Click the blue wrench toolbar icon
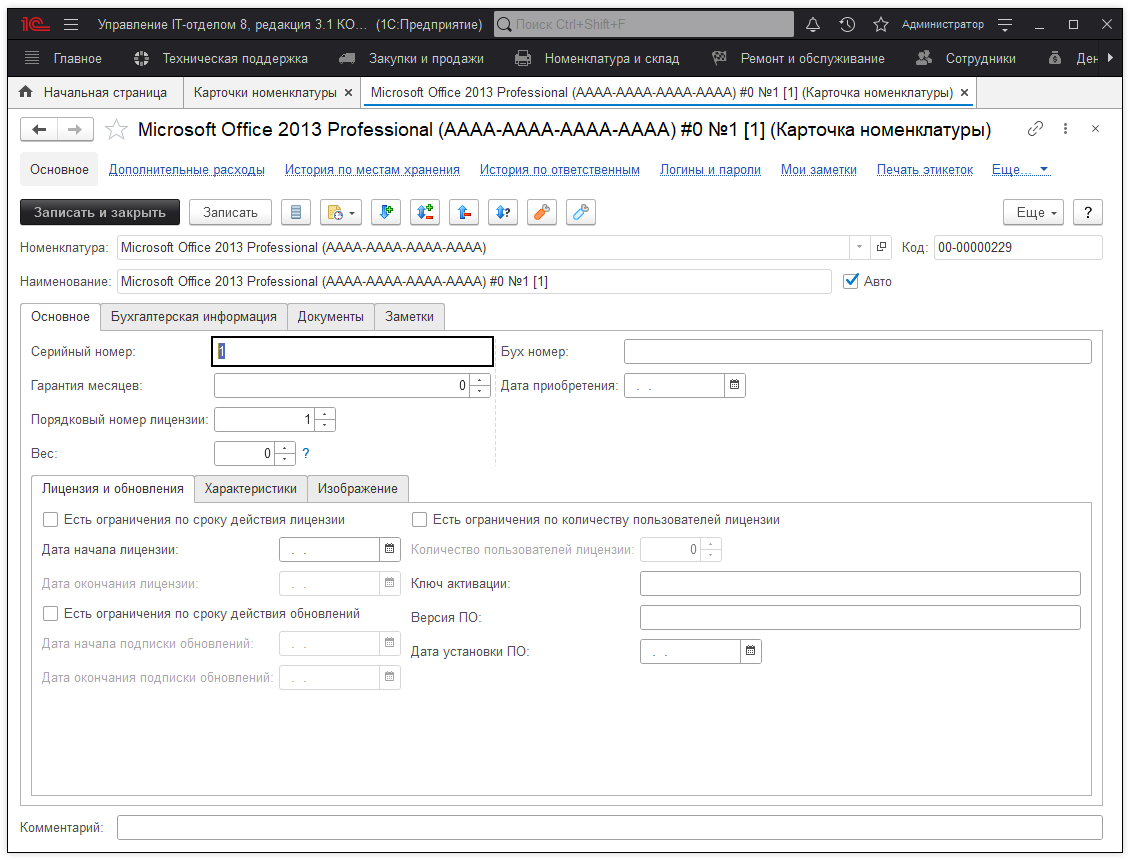Screen dimensions: 1130x860 [580, 212]
